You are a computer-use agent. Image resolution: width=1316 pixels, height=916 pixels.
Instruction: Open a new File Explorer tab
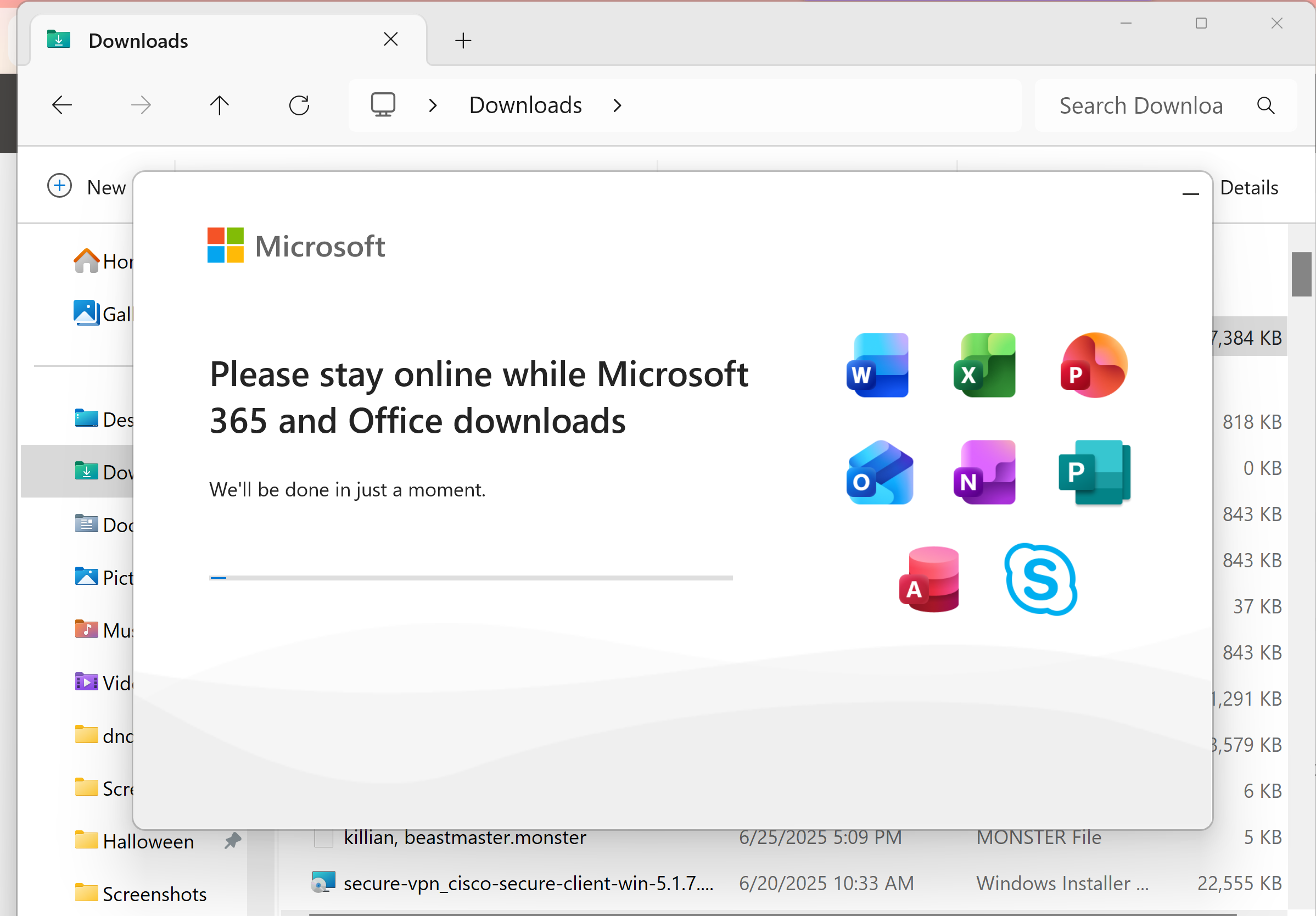463,40
